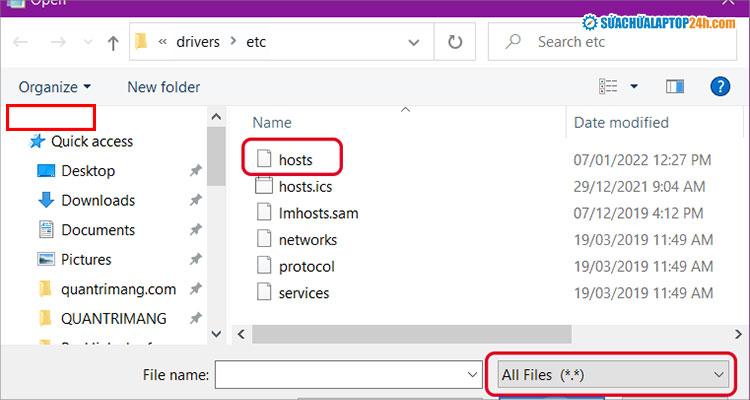The image size is (750, 400).
Task: Click the horizontal scrollbar thumb
Action: click(411, 334)
